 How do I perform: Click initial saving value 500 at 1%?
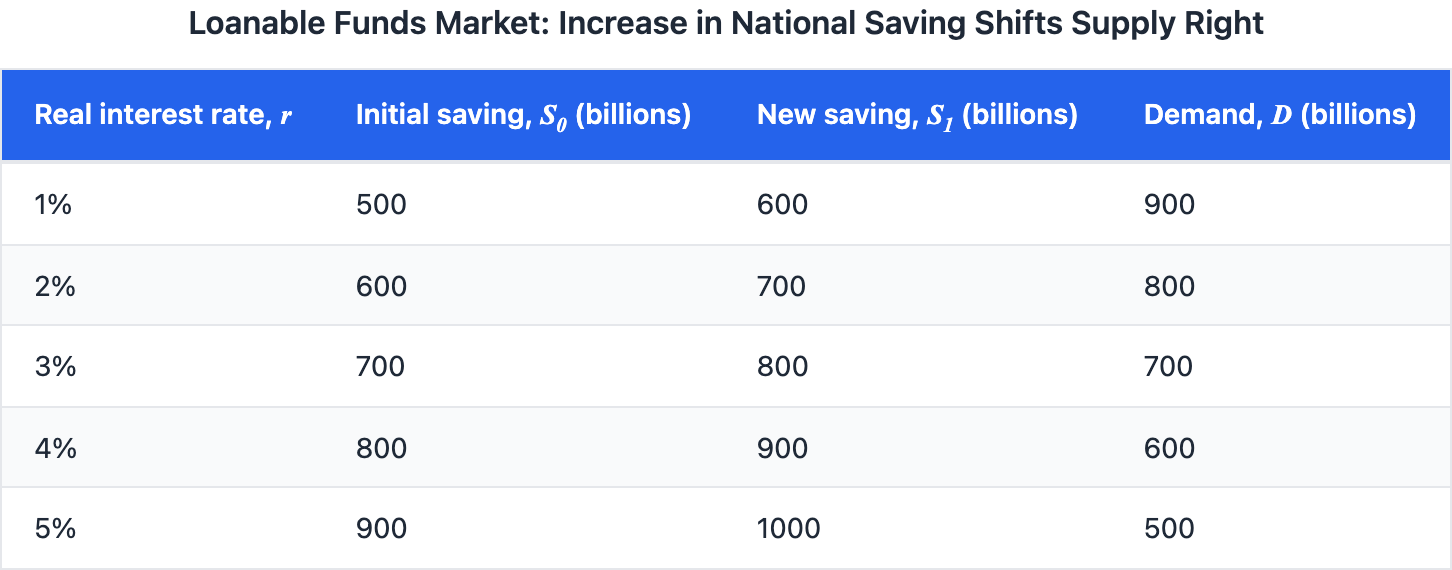point(381,205)
